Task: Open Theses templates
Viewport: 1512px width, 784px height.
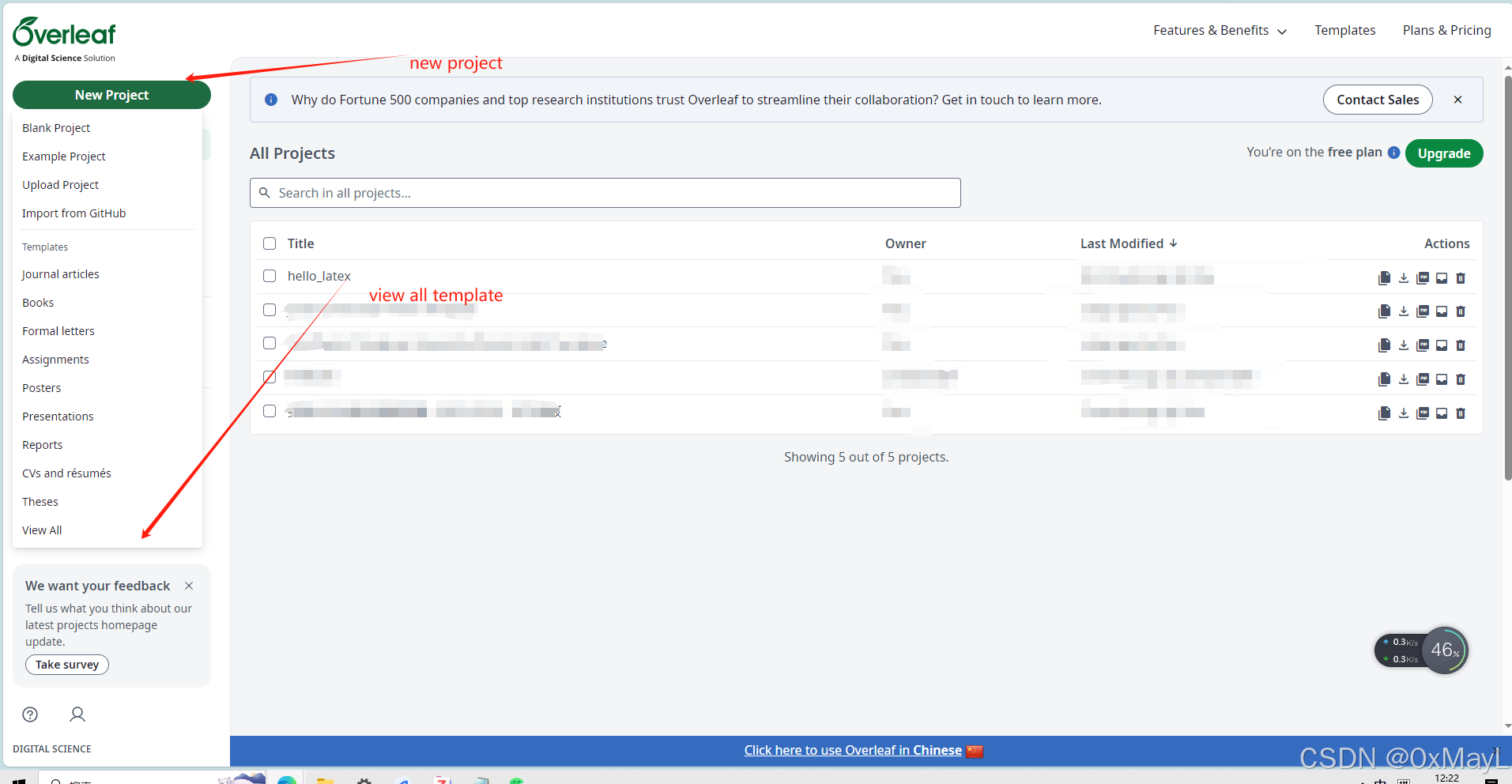Action: pos(40,502)
